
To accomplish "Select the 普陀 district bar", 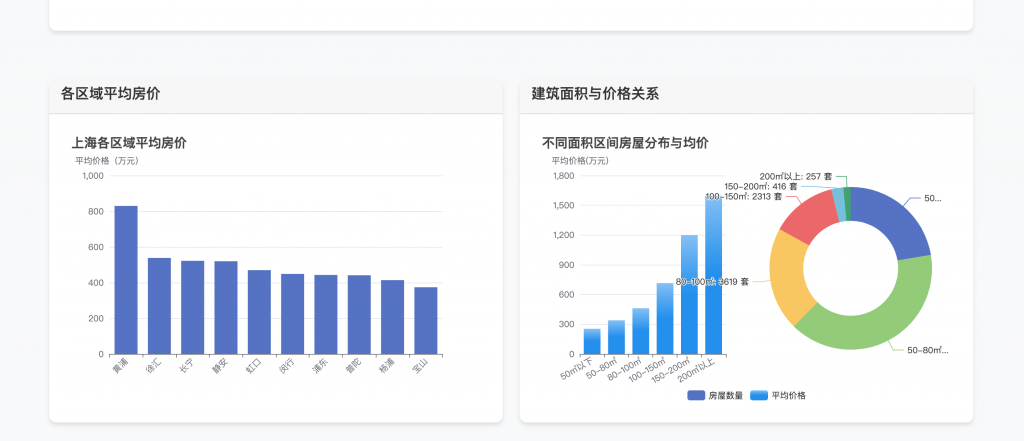I will [359, 315].
